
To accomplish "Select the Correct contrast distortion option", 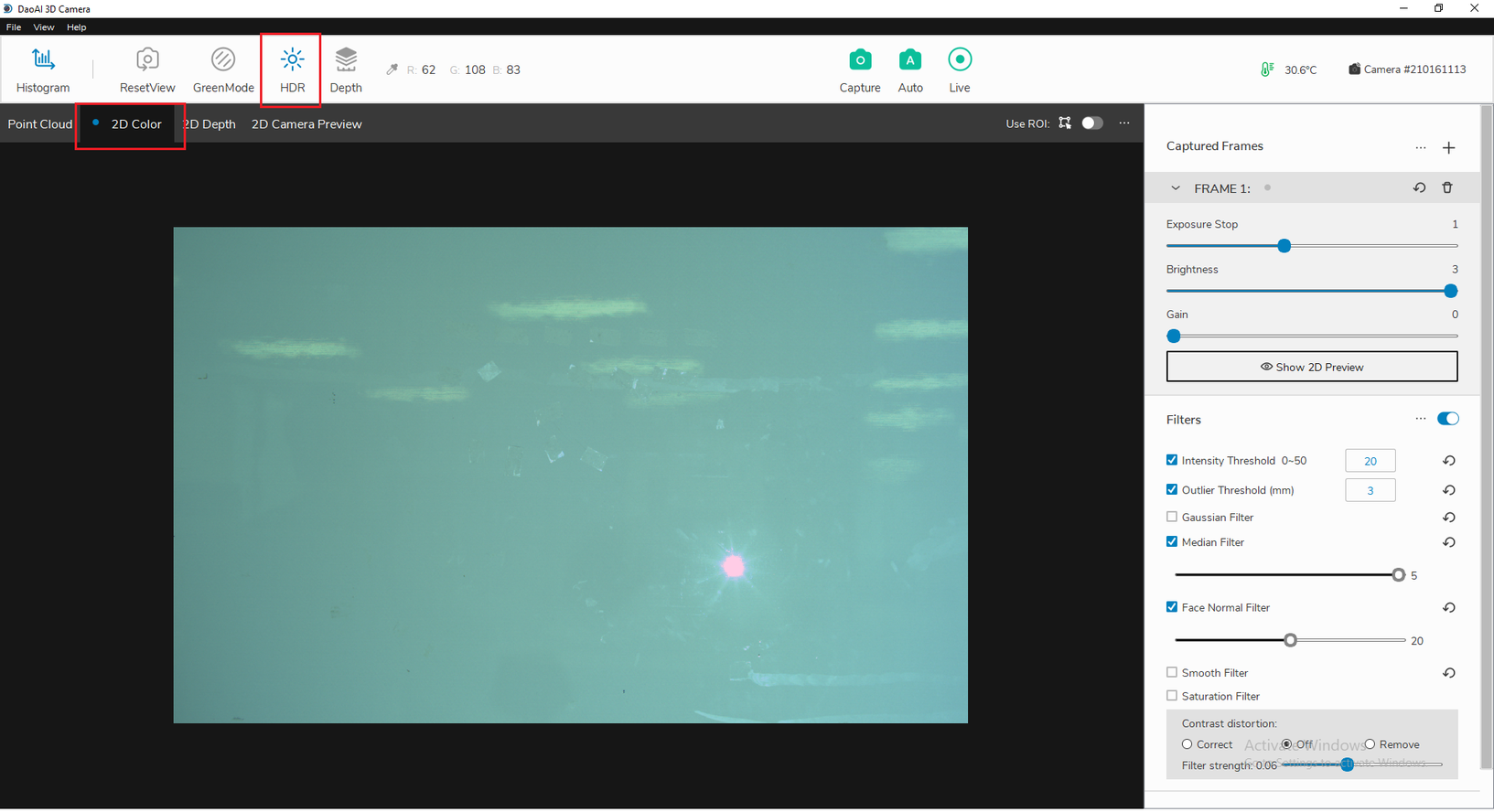I will point(1187,744).
